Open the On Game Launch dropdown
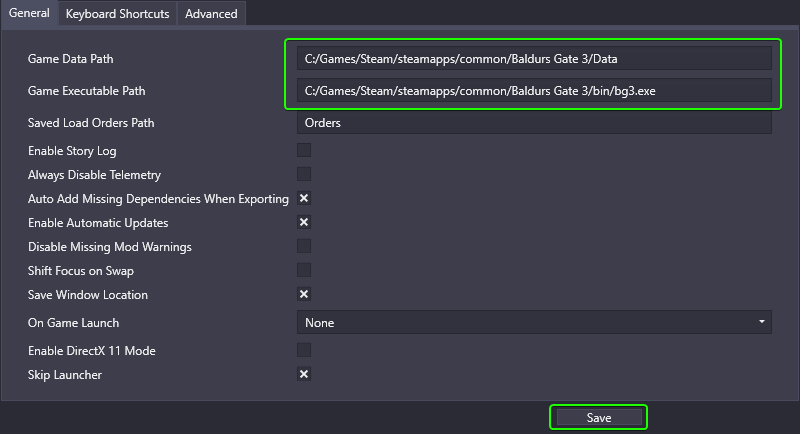Screen dimensions: 800x434 [534, 322]
